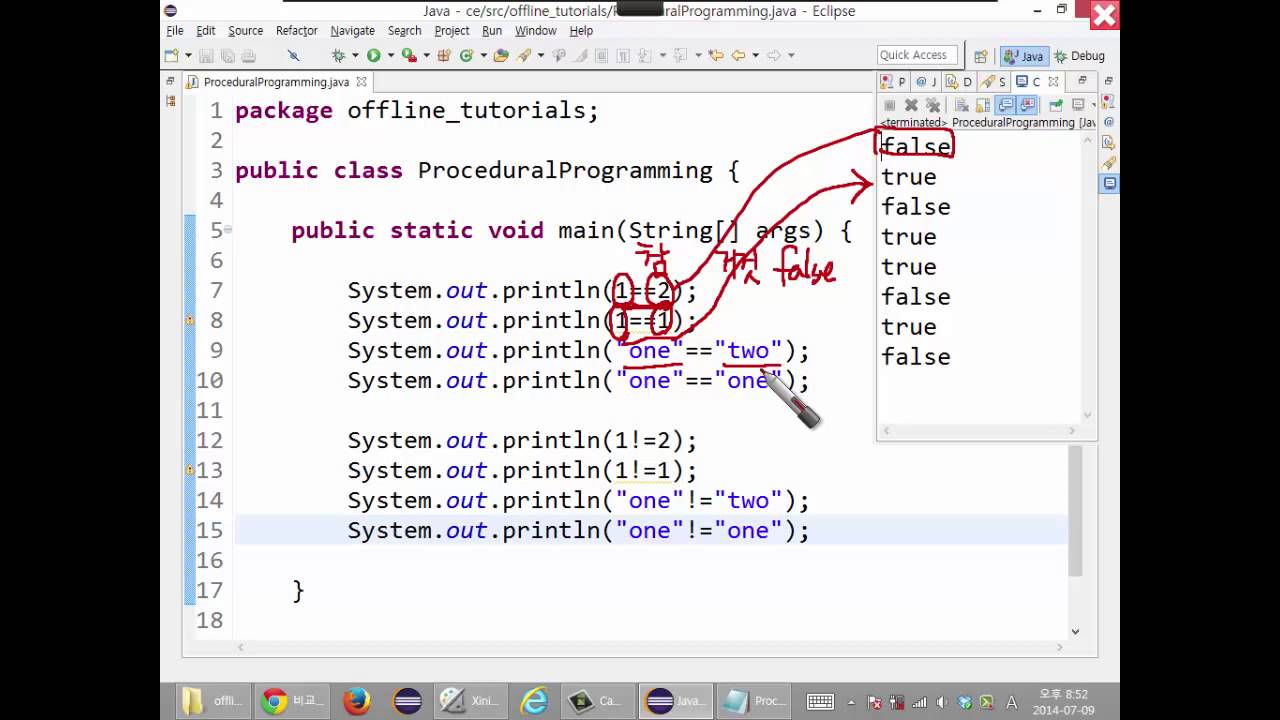Screen dimensions: 1280x720
Task: Click the Quick Access search field
Action: point(916,55)
